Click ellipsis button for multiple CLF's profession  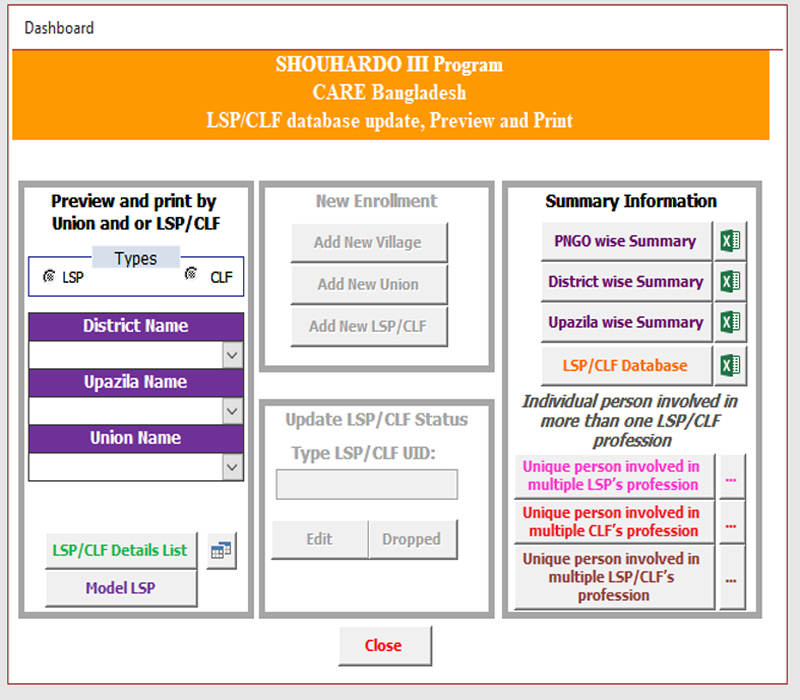(x=732, y=522)
